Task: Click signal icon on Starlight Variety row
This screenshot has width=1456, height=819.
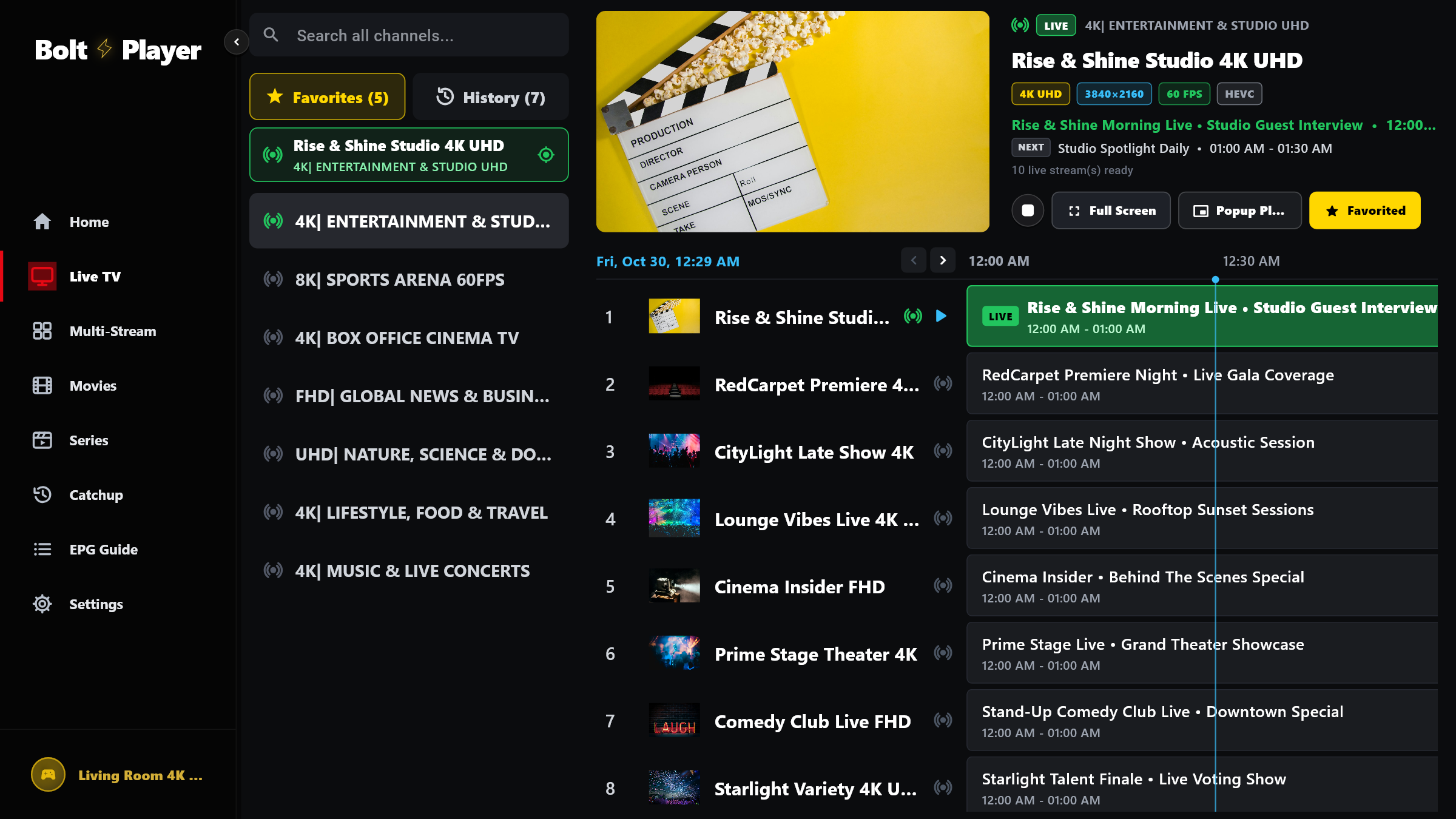Action: point(943,787)
